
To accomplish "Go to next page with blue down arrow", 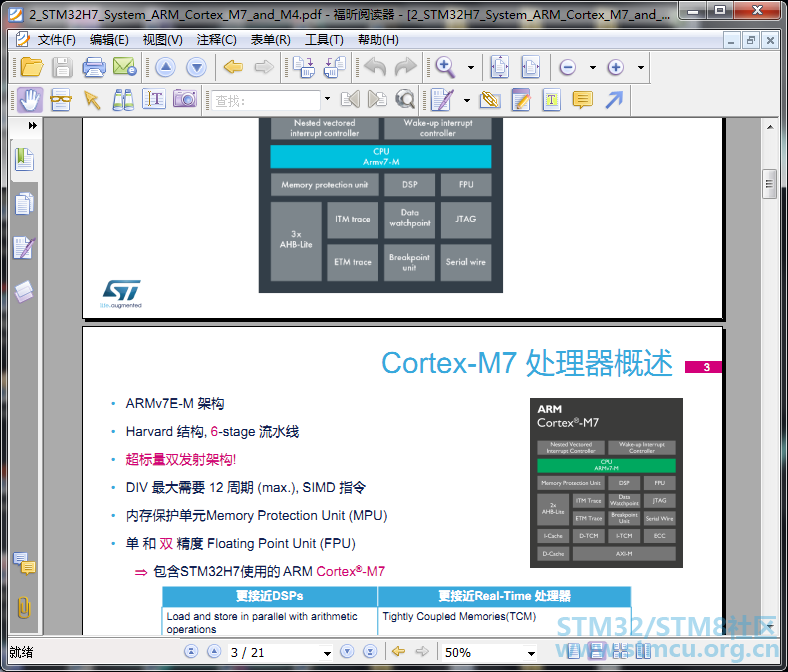I will (196, 67).
